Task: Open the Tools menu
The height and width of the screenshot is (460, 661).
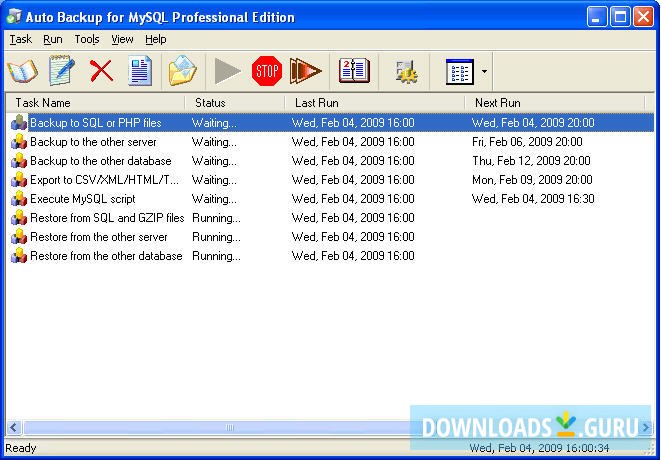Action: (x=87, y=39)
